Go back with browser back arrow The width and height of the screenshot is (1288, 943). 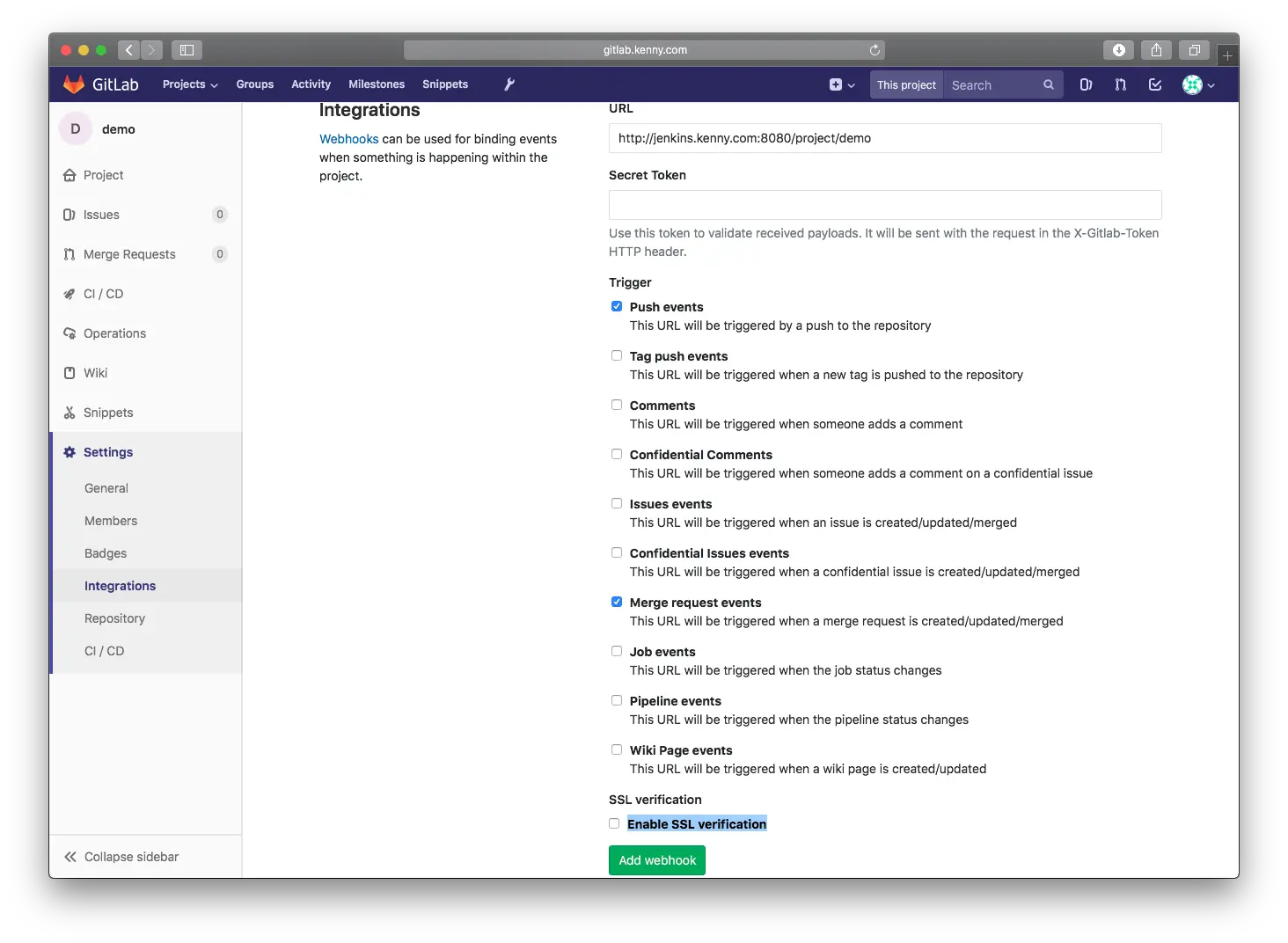(128, 50)
